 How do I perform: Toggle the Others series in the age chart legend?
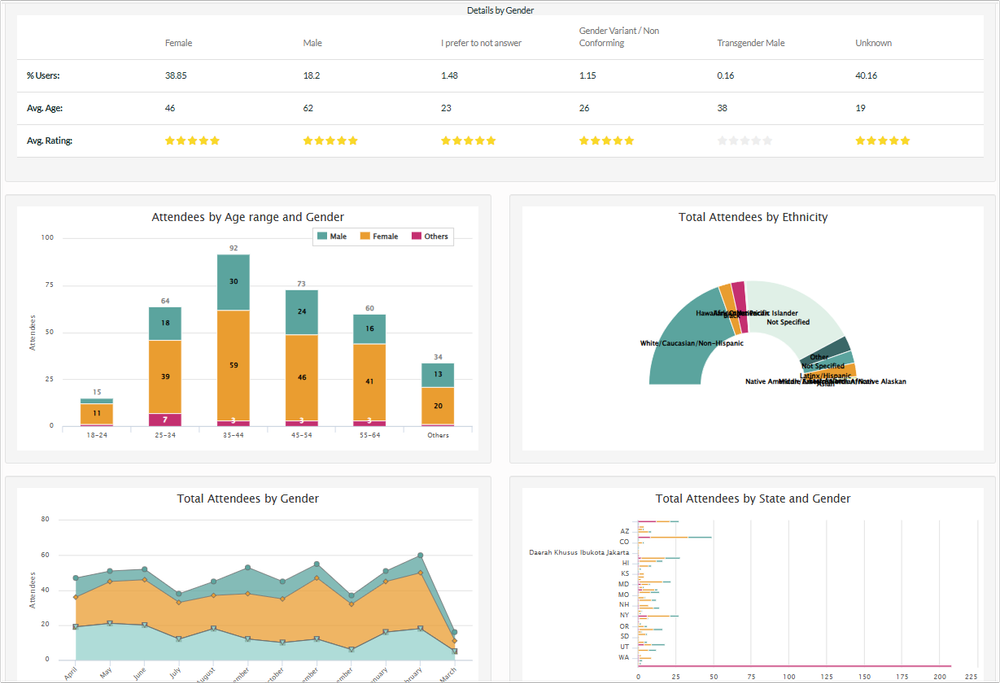pos(430,236)
